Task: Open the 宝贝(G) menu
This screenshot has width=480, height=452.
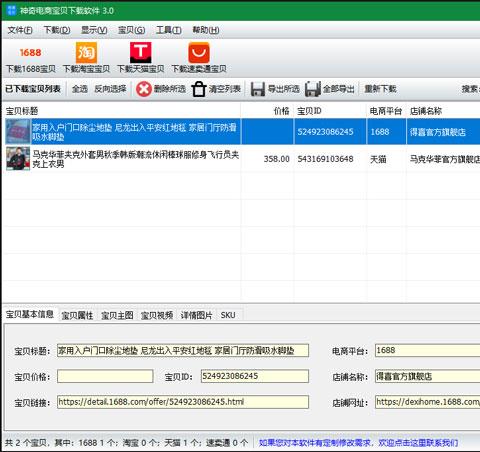Action: coord(131,30)
